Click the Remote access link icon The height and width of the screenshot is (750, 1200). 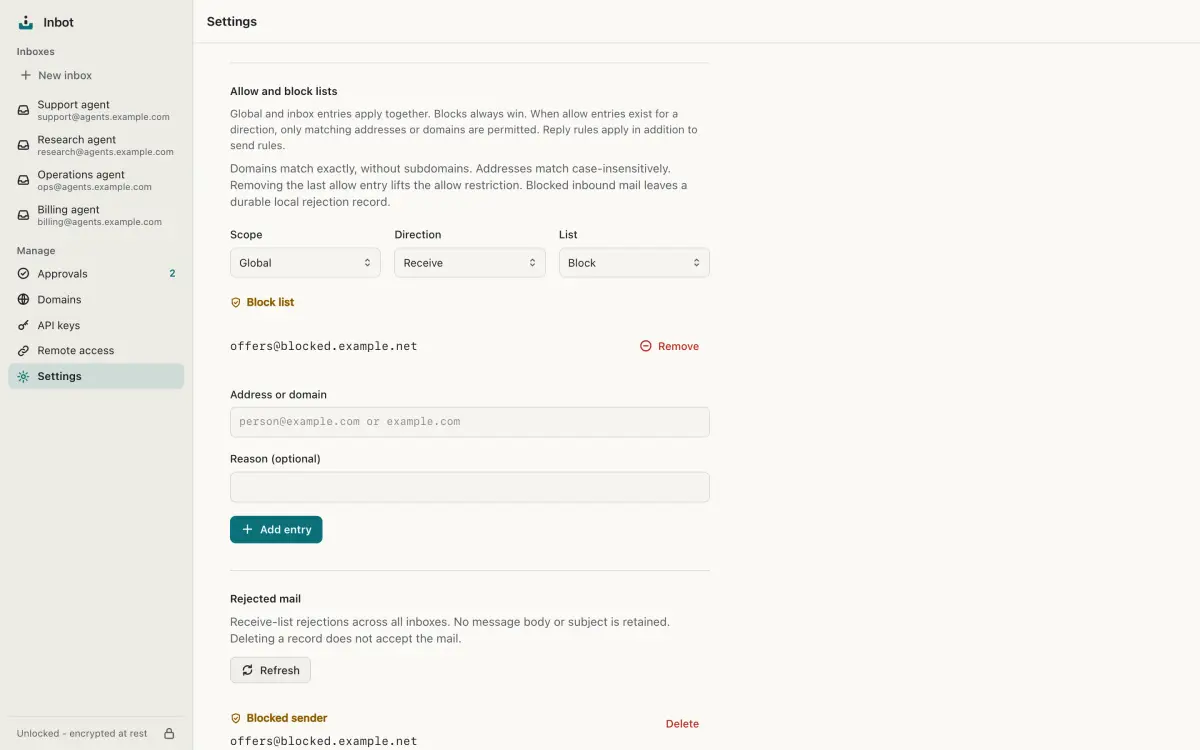[24, 351]
